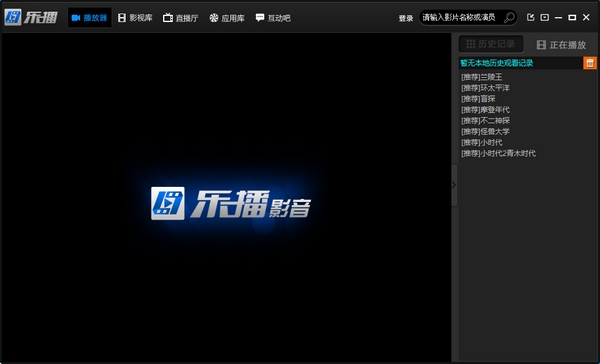The height and width of the screenshot is (364, 600).
Task: Maximize the 乐播 window
Action: (572, 17)
